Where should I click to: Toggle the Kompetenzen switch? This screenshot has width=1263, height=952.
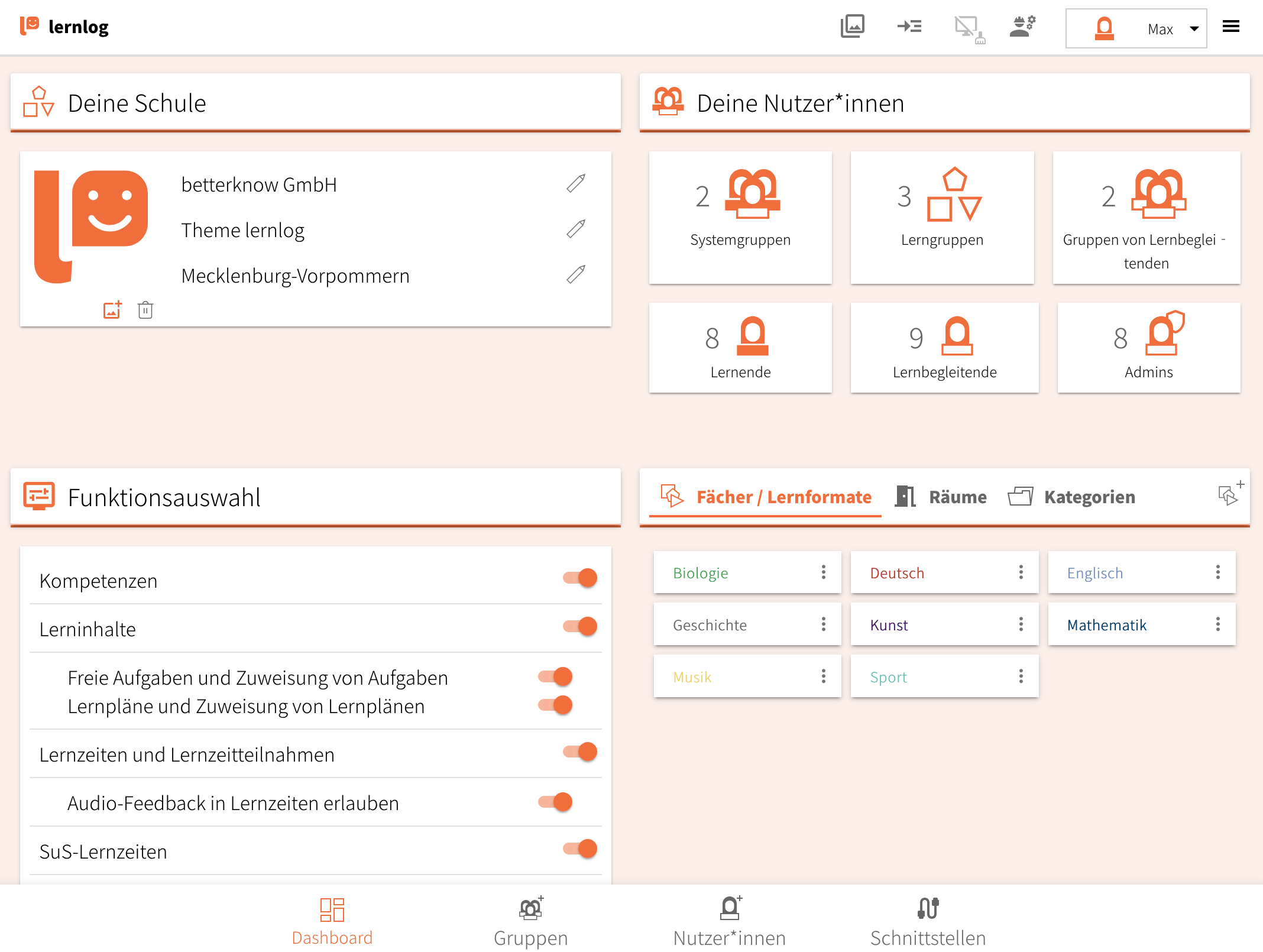click(x=580, y=578)
